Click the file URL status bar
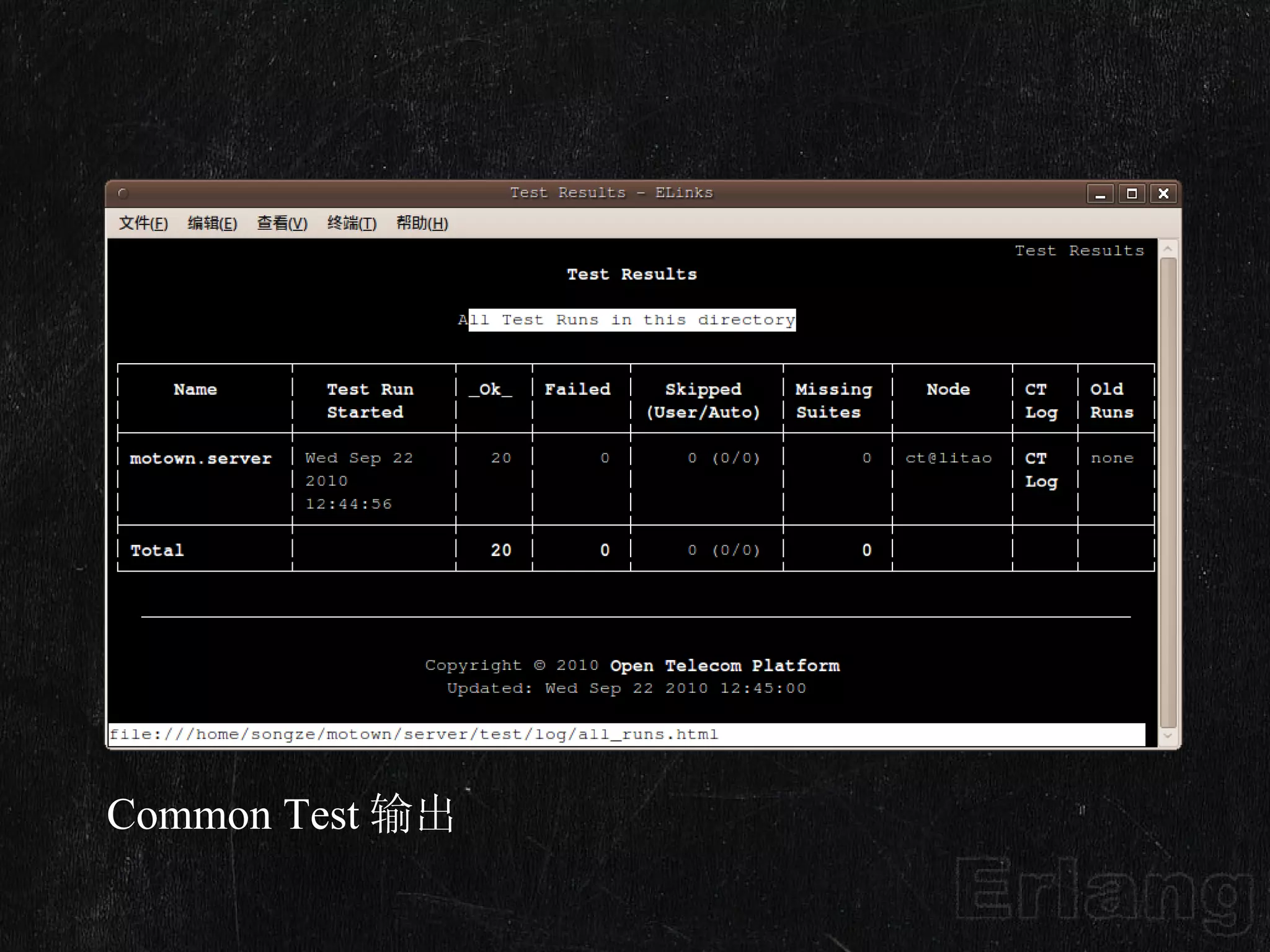 (626, 734)
